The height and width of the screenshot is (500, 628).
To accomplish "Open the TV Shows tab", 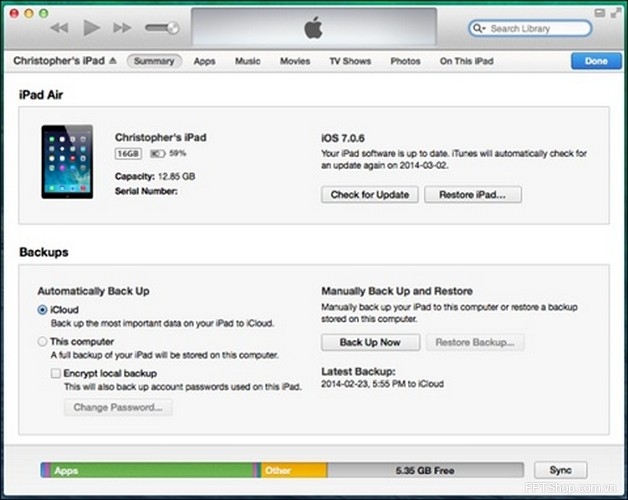I will [x=350, y=61].
